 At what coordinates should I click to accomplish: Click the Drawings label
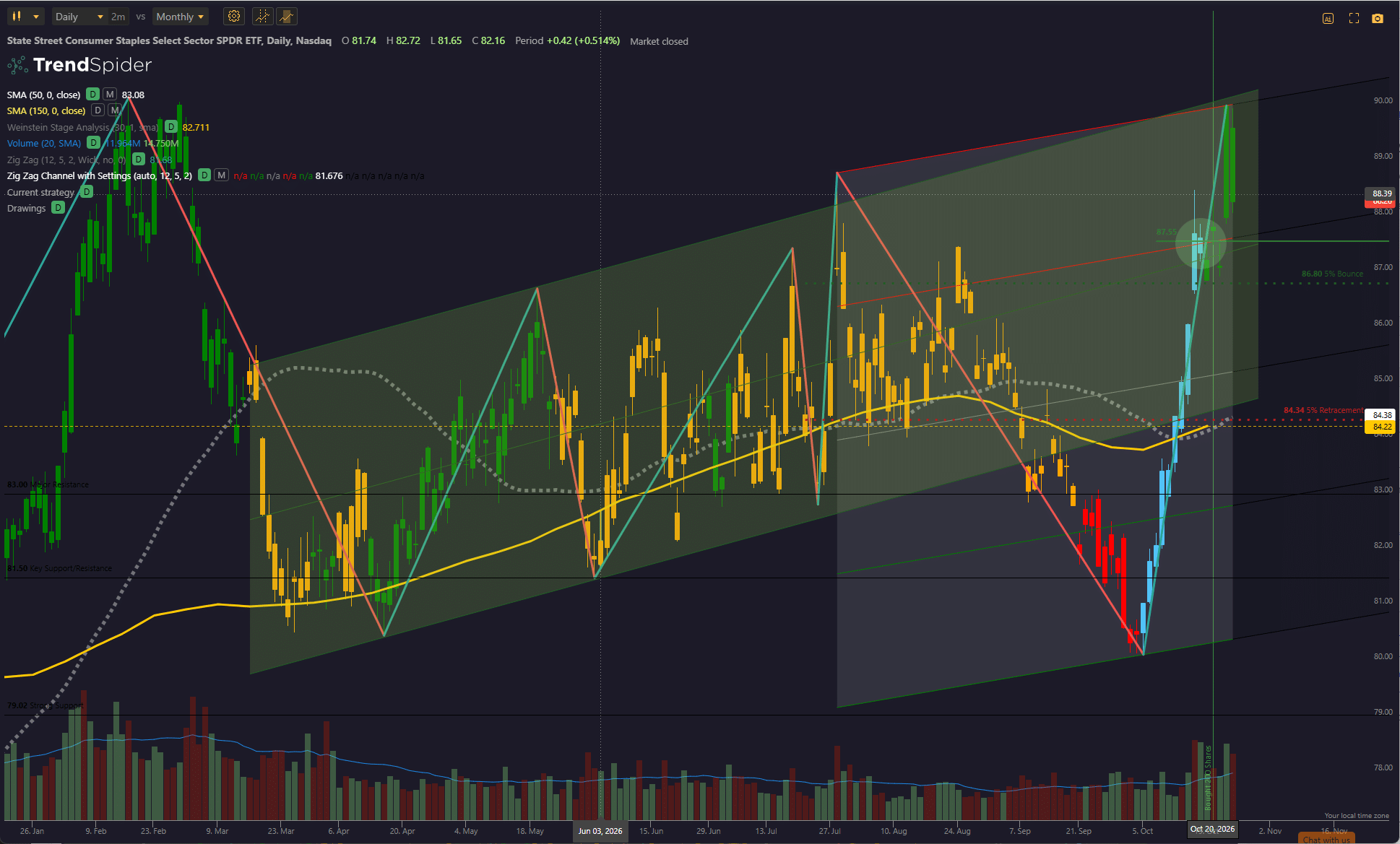tap(26, 208)
